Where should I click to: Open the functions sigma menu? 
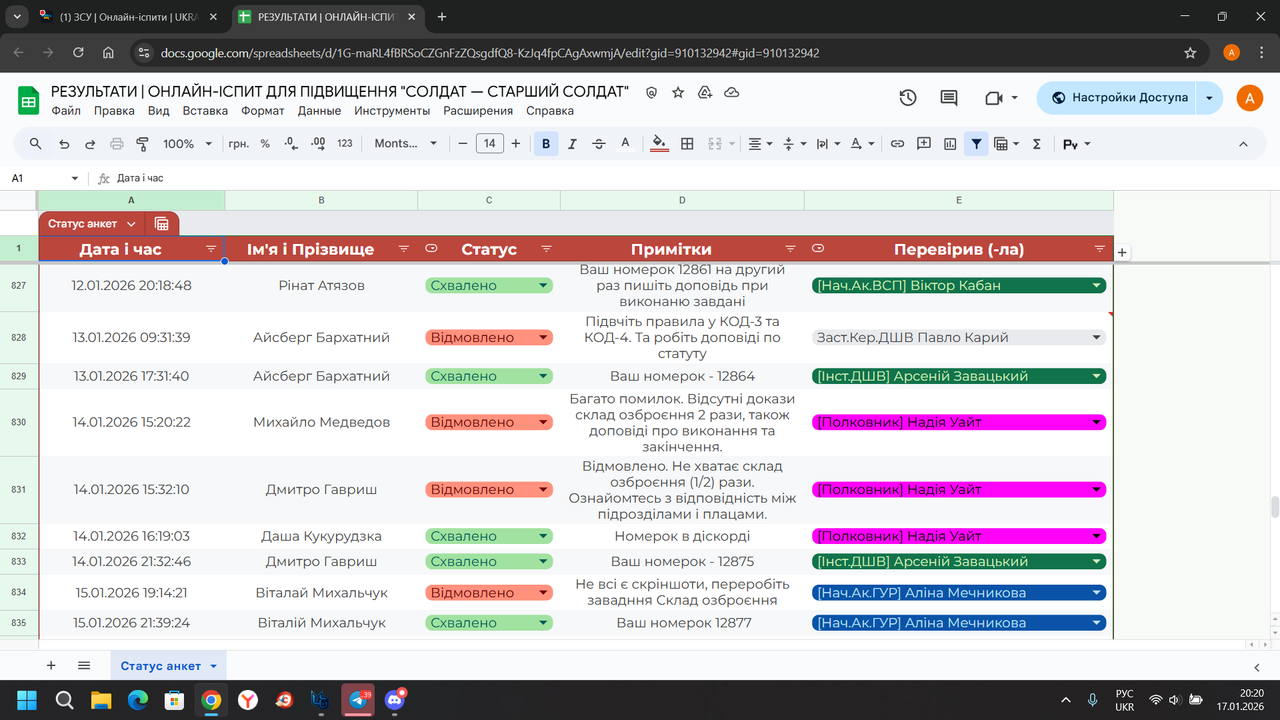click(x=1037, y=144)
